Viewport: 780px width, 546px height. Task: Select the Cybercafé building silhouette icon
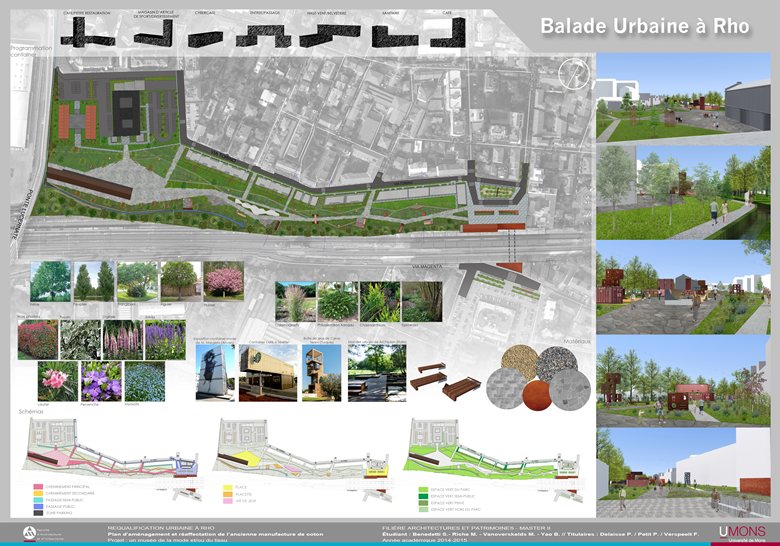click(x=203, y=37)
